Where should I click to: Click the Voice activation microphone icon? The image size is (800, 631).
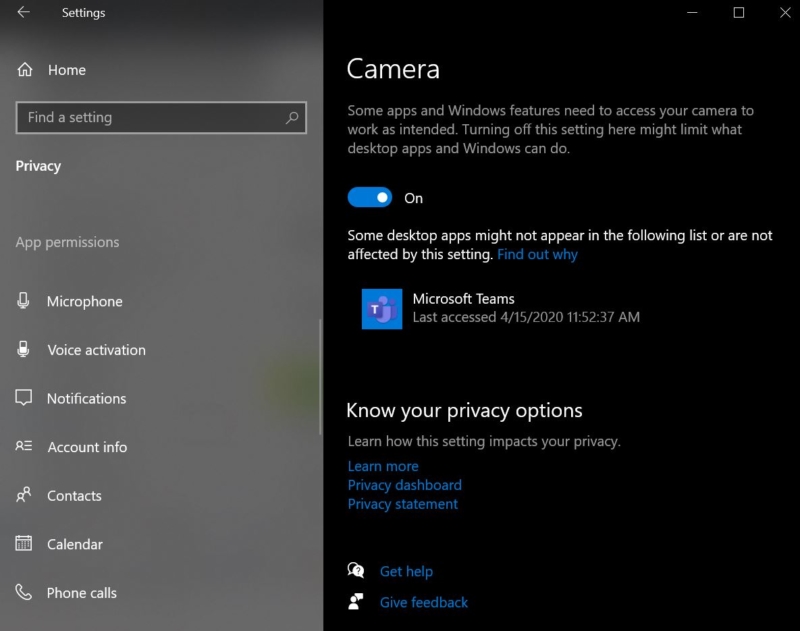pos(23,350)
